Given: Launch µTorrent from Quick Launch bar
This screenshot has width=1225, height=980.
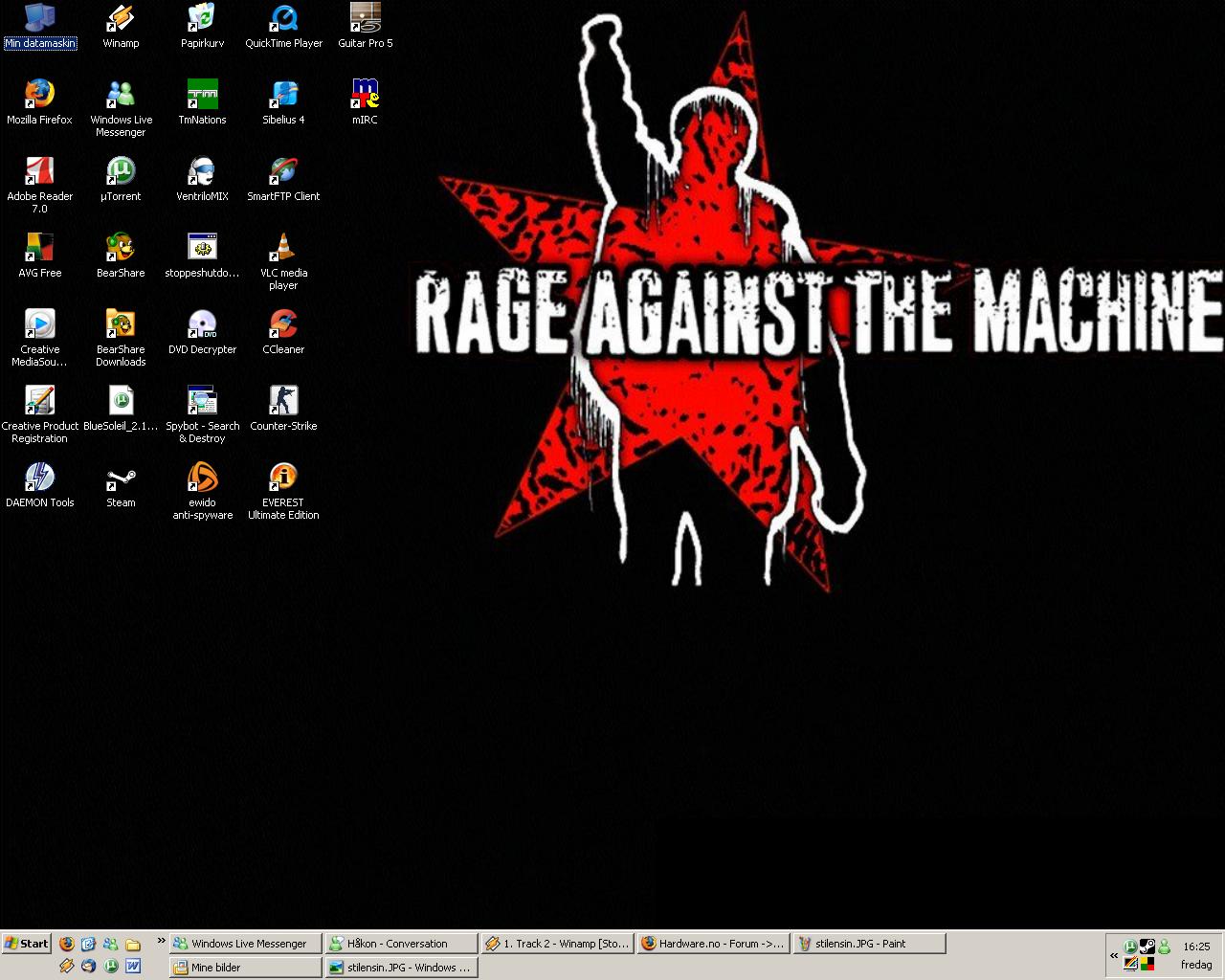Looking at the screenshot, I should [111, 967].
